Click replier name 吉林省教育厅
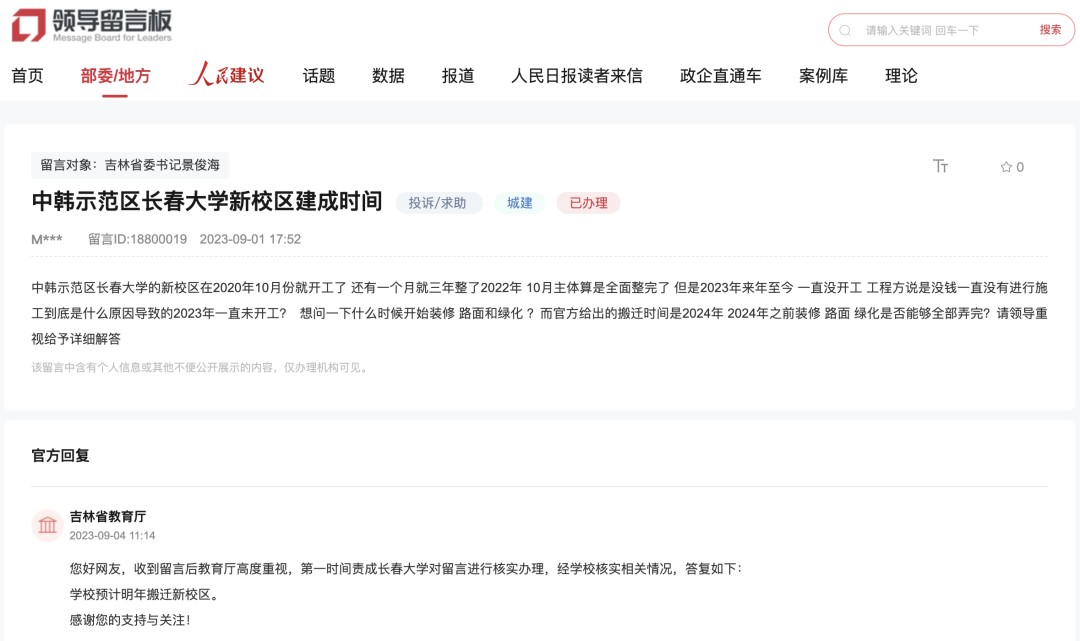1080x641 pixels. coord(108,516)
